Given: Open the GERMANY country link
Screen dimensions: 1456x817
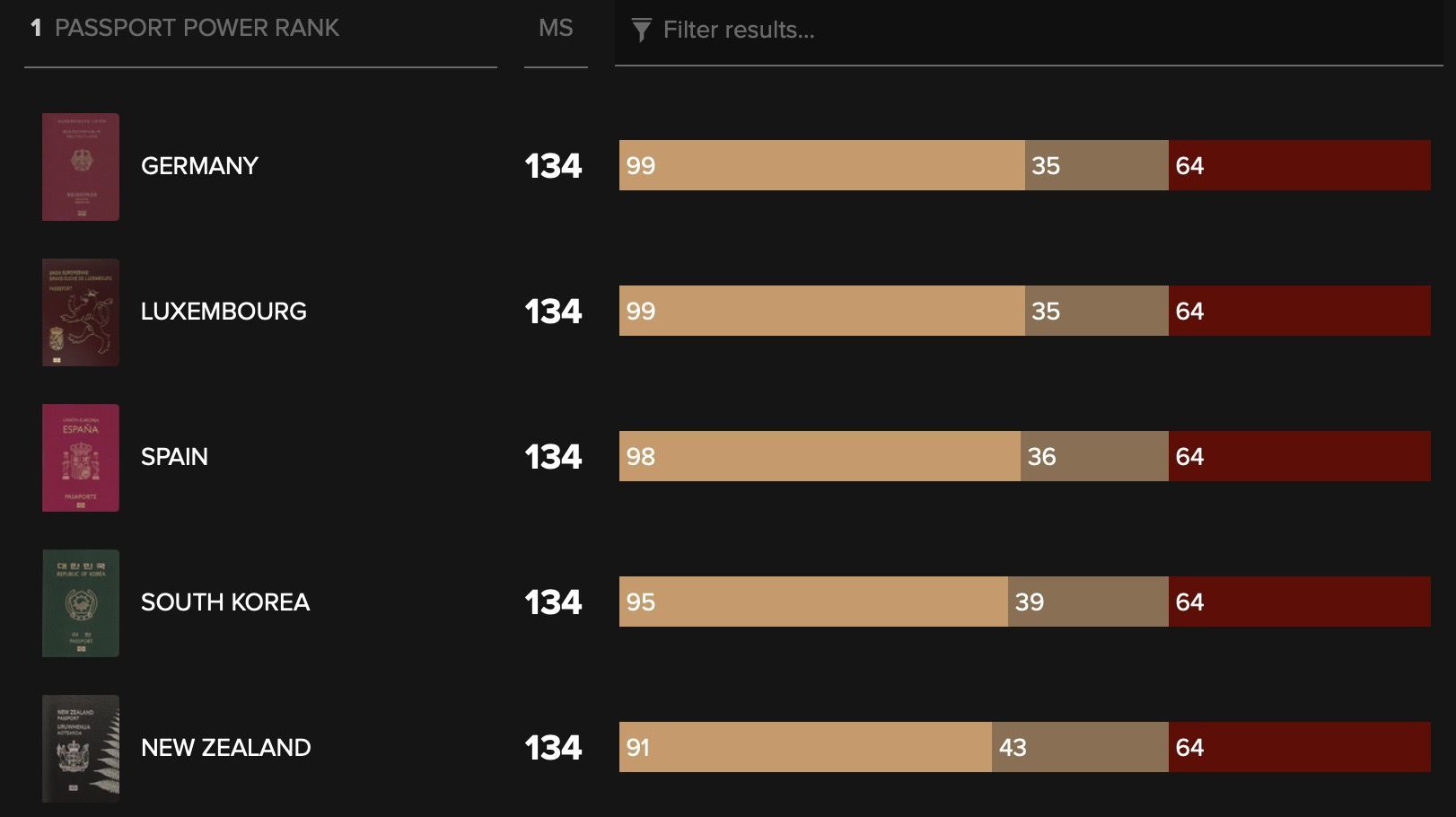Looking at the screenshot, I should click(199, 166).
